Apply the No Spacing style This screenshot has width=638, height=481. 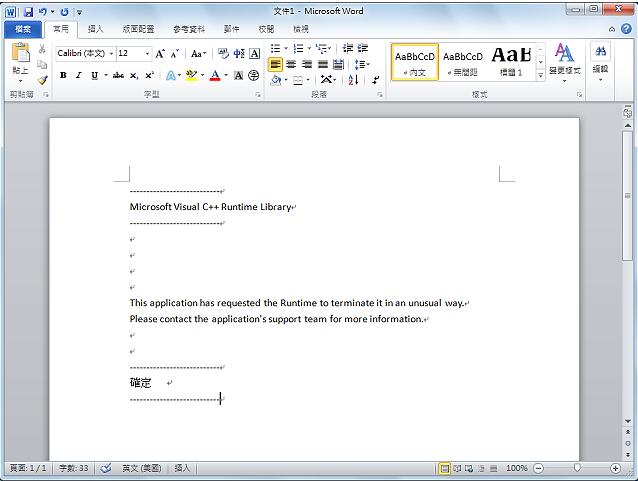coord(463,62)
